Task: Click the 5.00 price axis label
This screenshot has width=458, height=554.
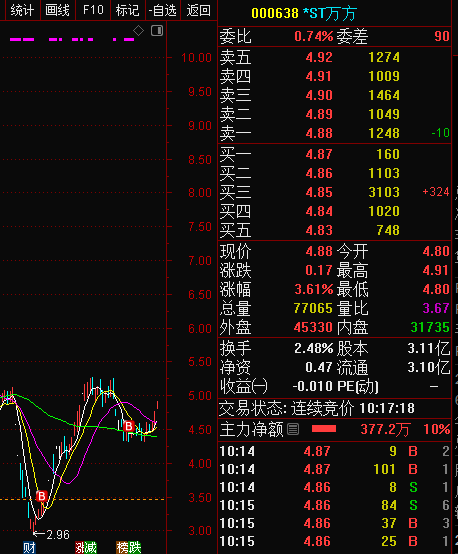Action: [200, 396]
